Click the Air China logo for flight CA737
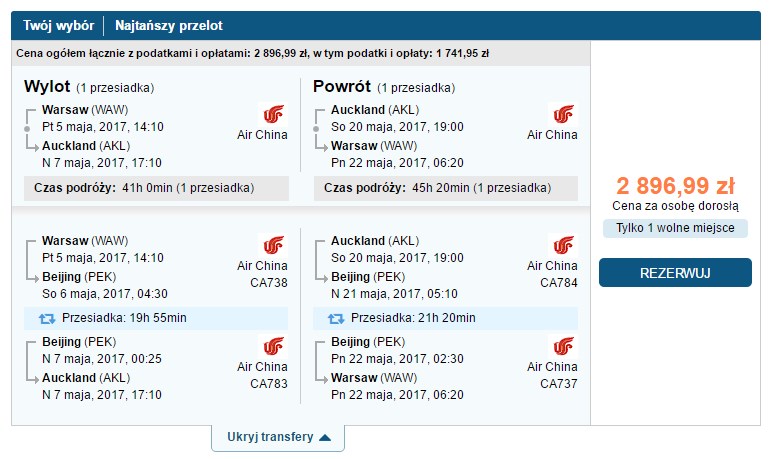The image size is (772, 459). coord(563,346)
